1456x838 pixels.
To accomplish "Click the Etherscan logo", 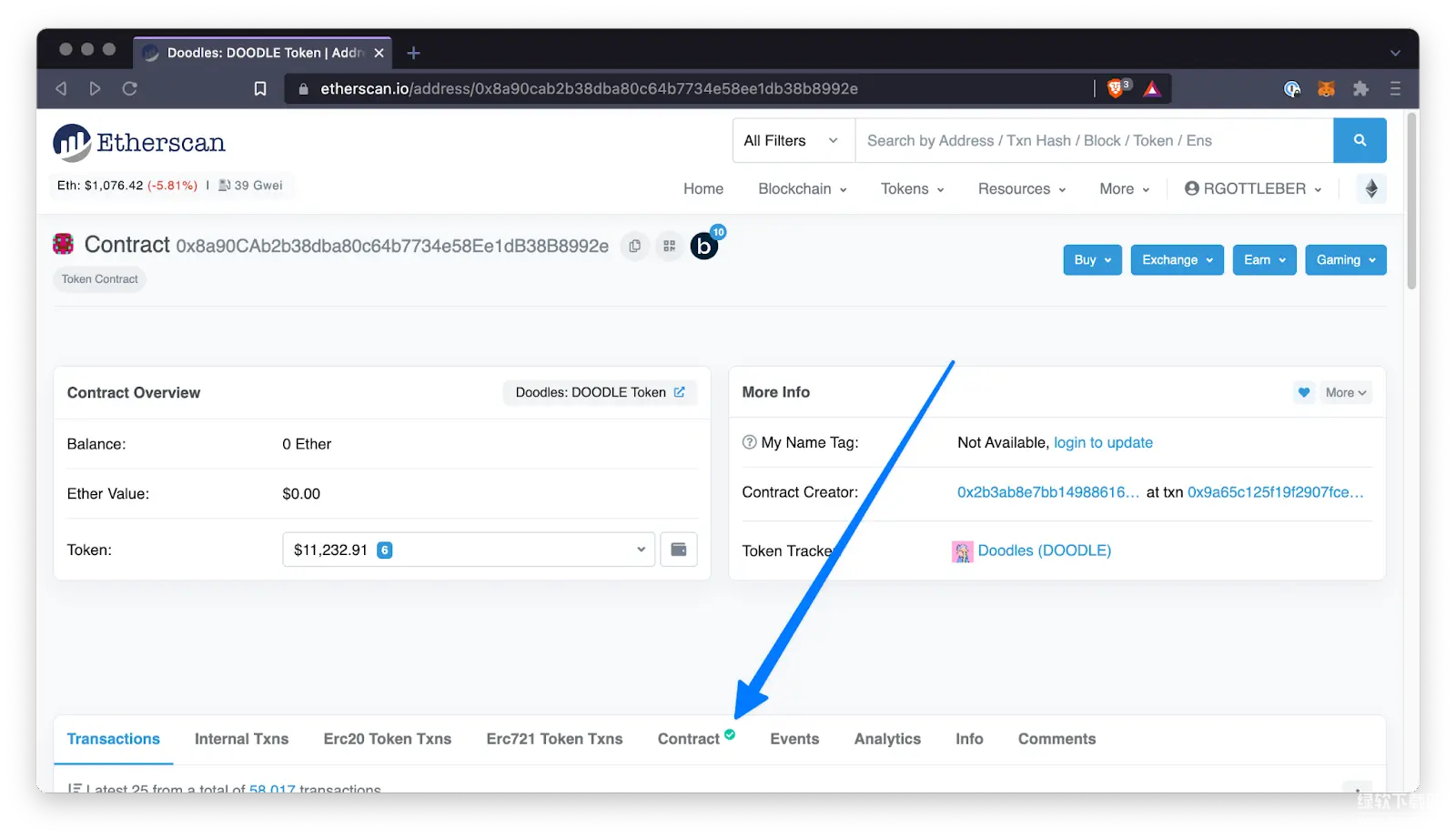I will pyautogui.click(x=138, y=143).
